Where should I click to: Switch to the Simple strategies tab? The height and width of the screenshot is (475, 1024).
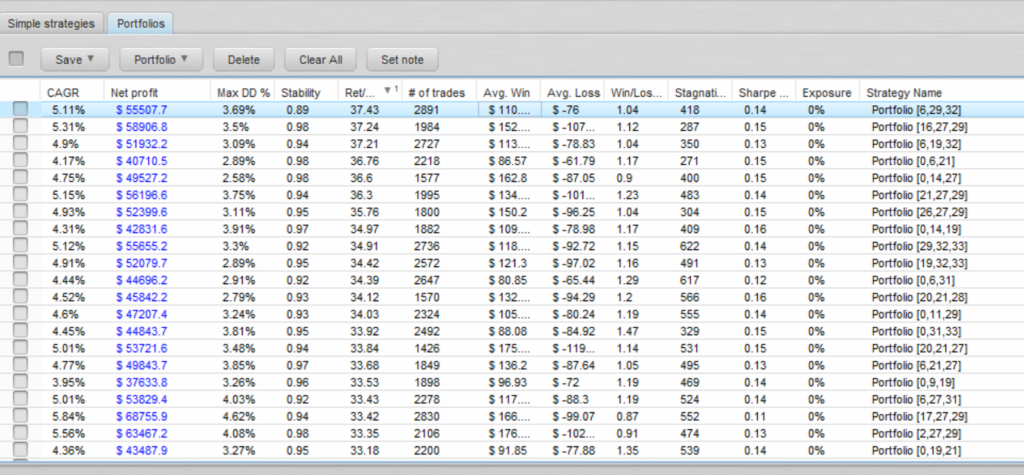pos(51,22)
